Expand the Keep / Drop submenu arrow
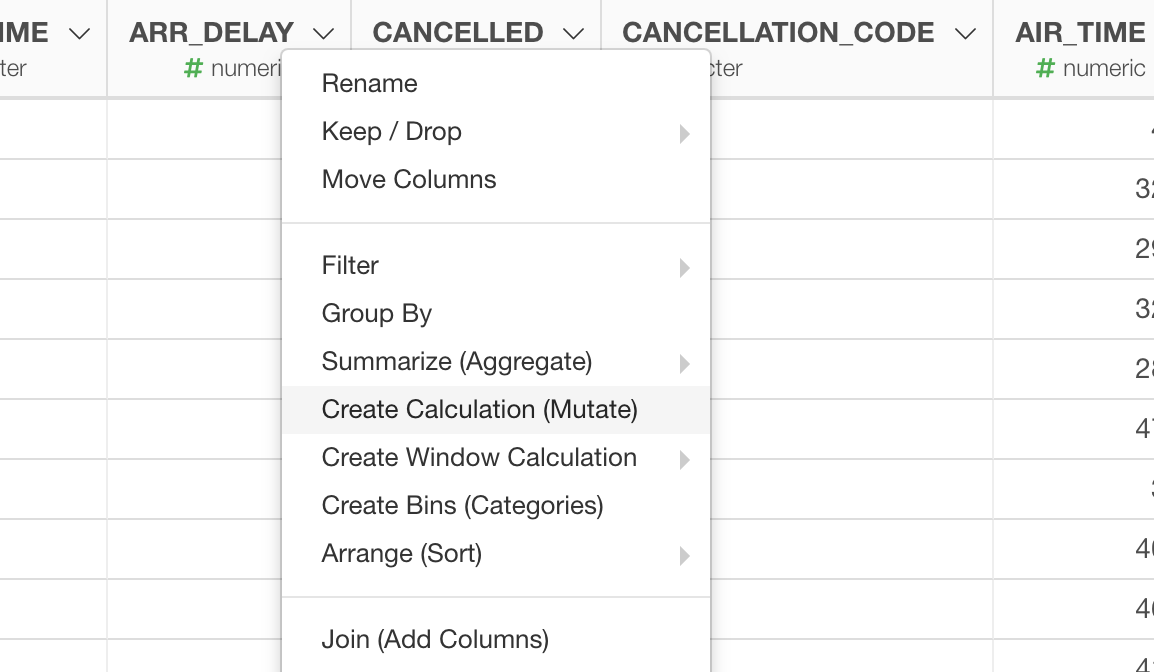The height and width of the screenshot is (672, 1154). [684, 133]
